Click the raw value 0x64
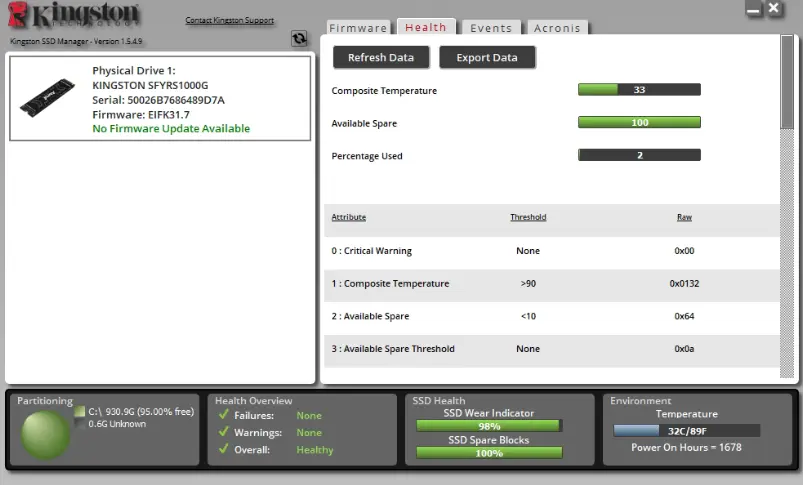The image size is (803, 485). click(x=684, y=316)
